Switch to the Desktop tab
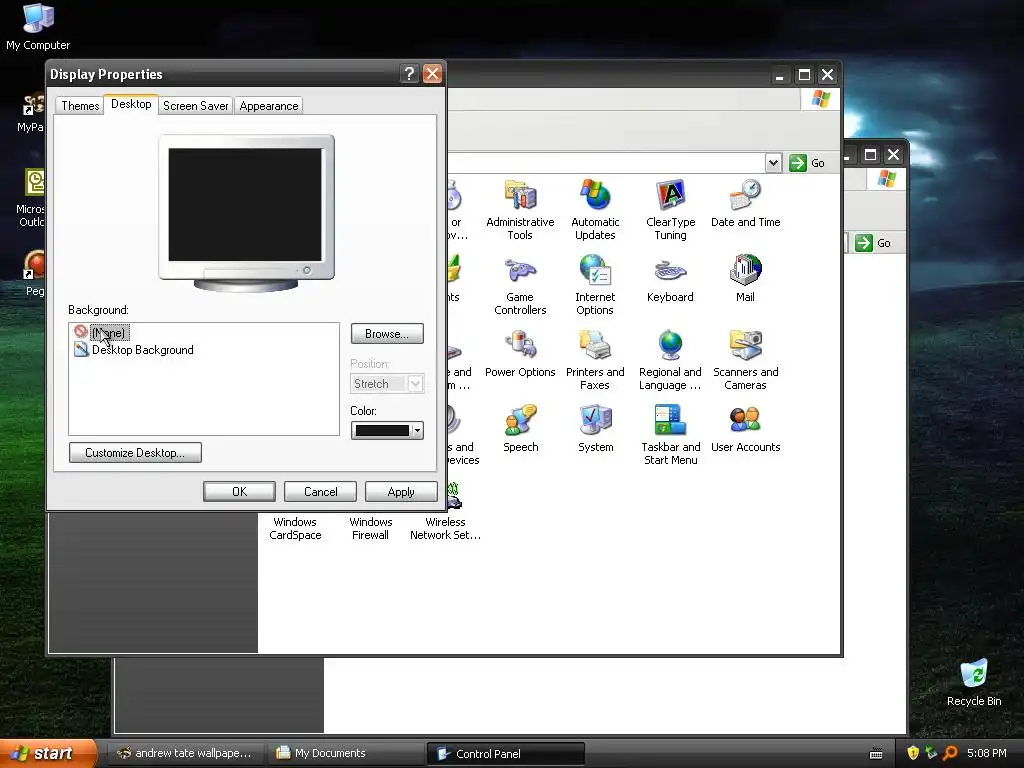The height and width of the screenshot is (768, 1024). click(x=131, y=104)
